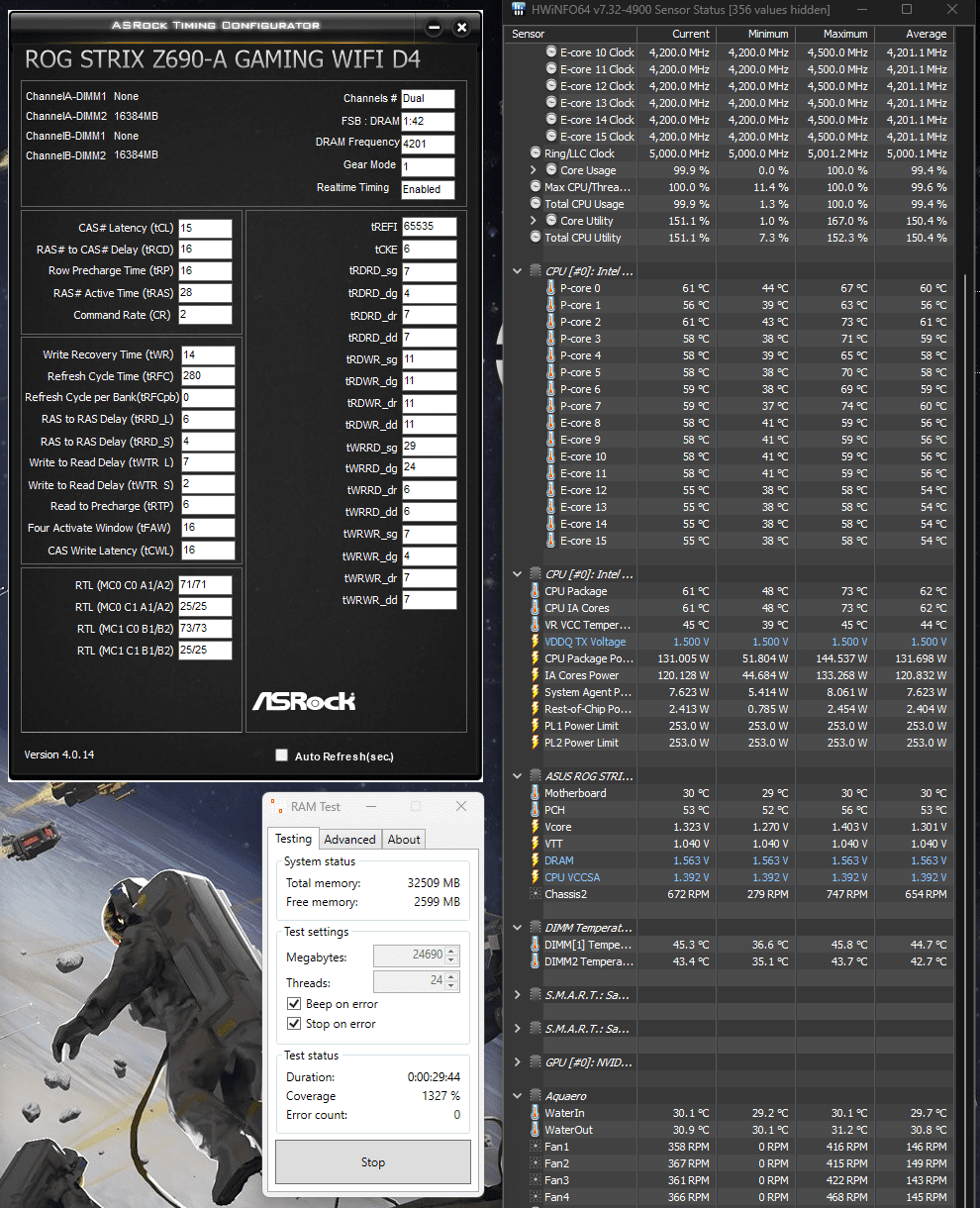Uncheck Stop on error option
The width and height of the screenshot is (980, 1208).
click(x=294, y=1024)
